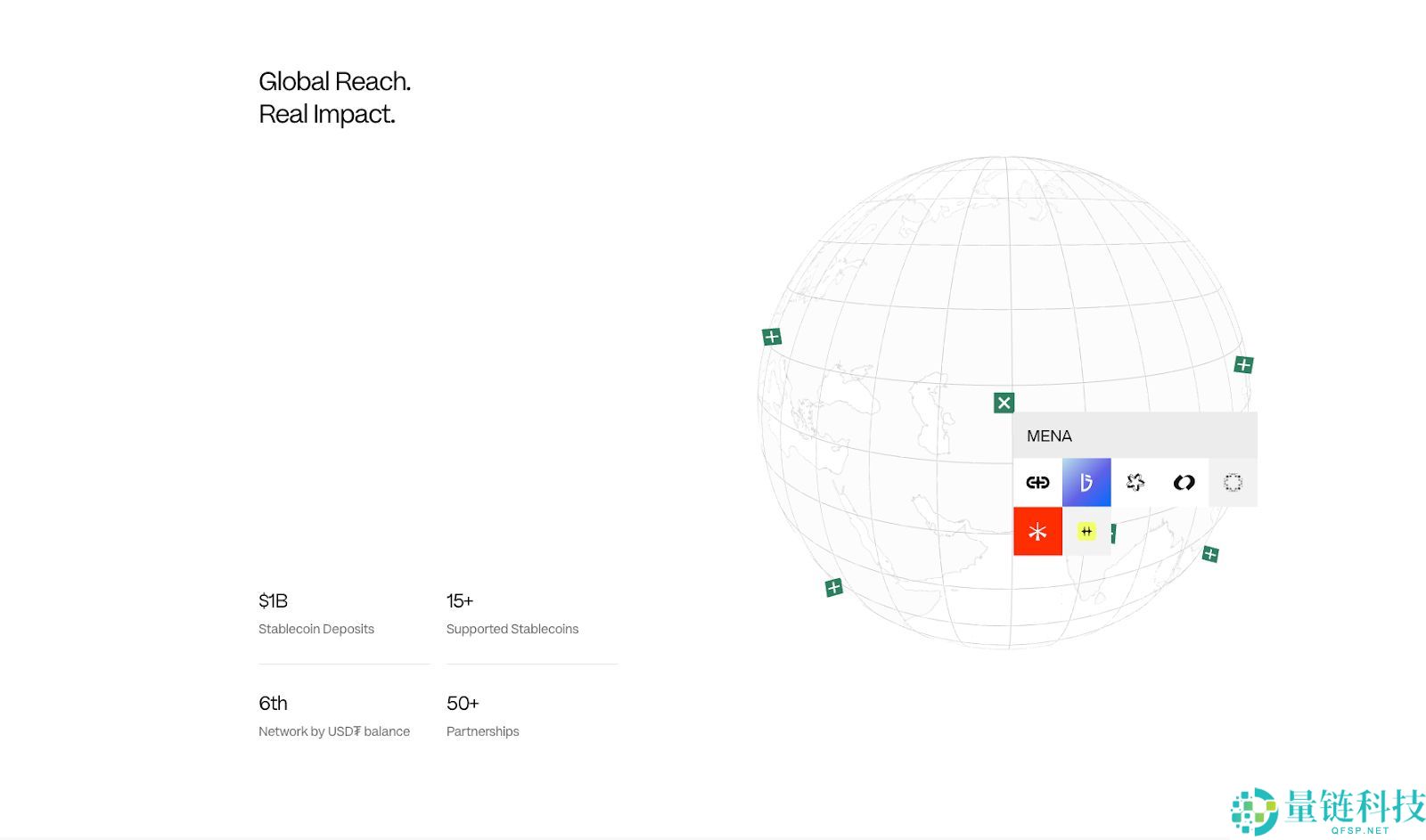
Task: Select the dotted circle partner logo
Action: pyautogui.click(x=1233, y=483)
